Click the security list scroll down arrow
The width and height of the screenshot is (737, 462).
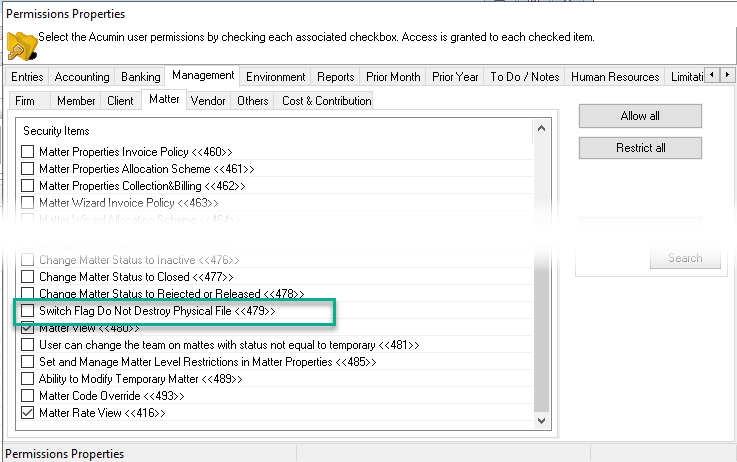click(x=541, y=421)
